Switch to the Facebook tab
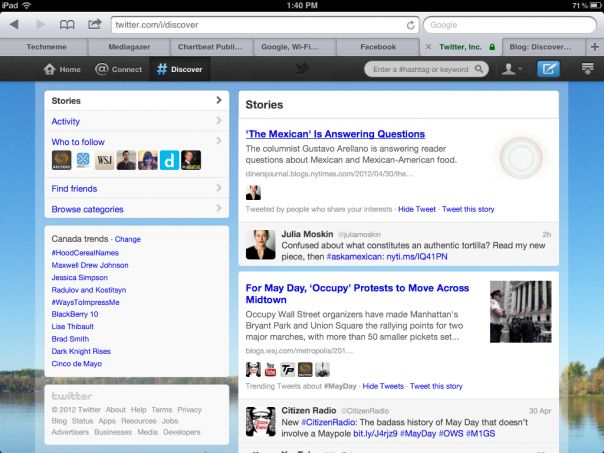 (378, 47)
